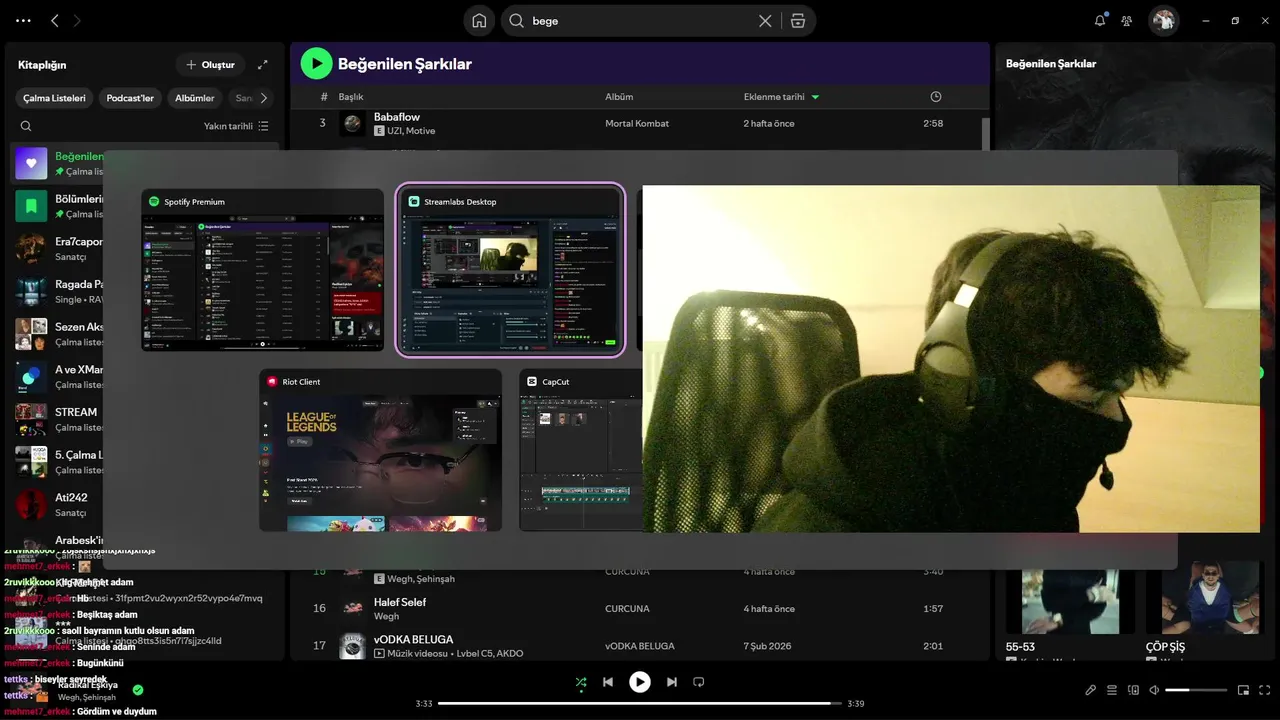
Task: Open the mini player
Action: coord(1244,690)
